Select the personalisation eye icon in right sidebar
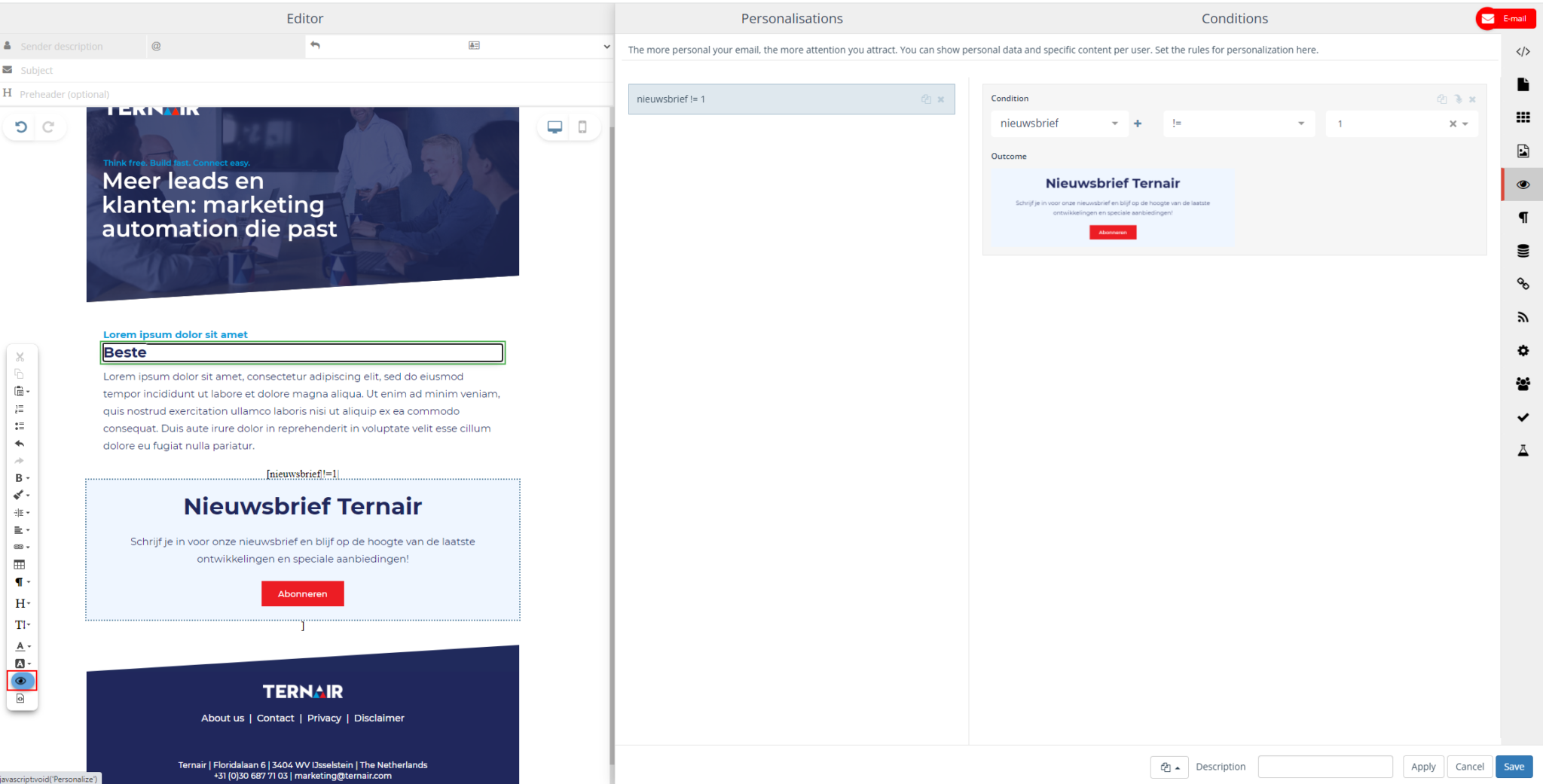 coord(1523,185)
